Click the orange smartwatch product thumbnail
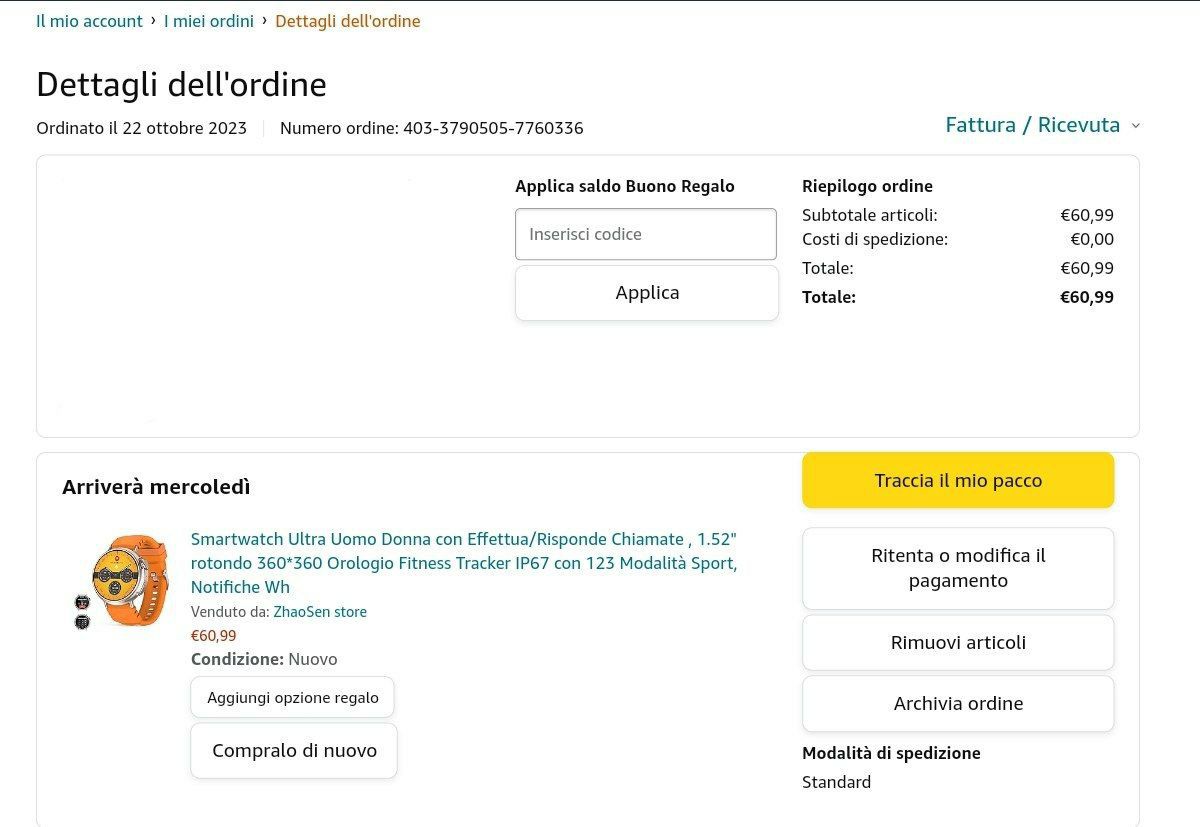 [x=124, y=573]
